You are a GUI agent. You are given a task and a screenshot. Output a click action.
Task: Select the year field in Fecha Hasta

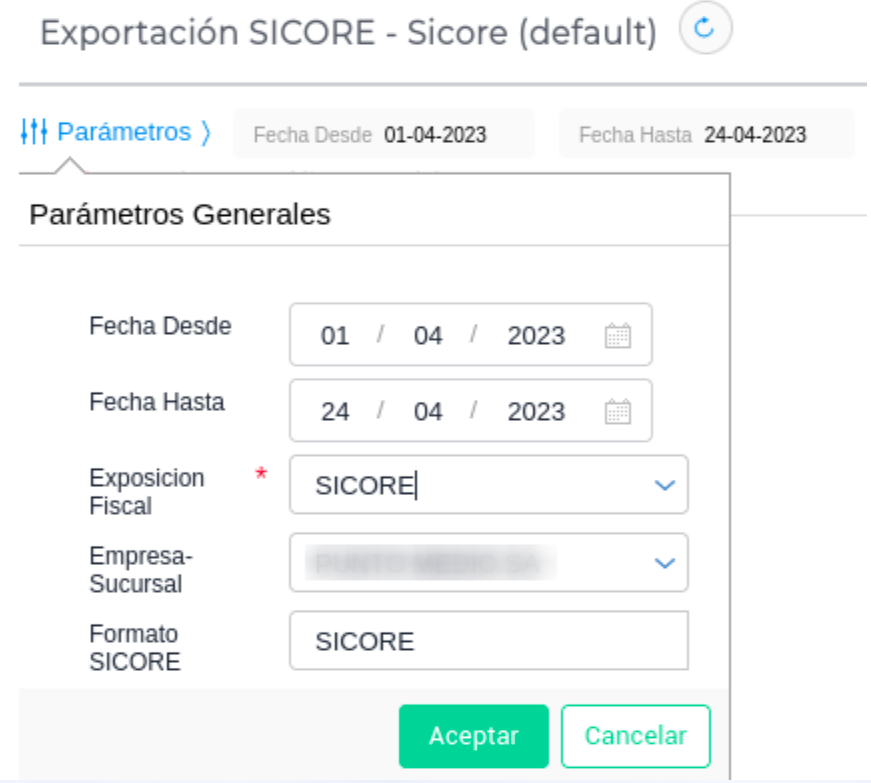coord(536,412)
